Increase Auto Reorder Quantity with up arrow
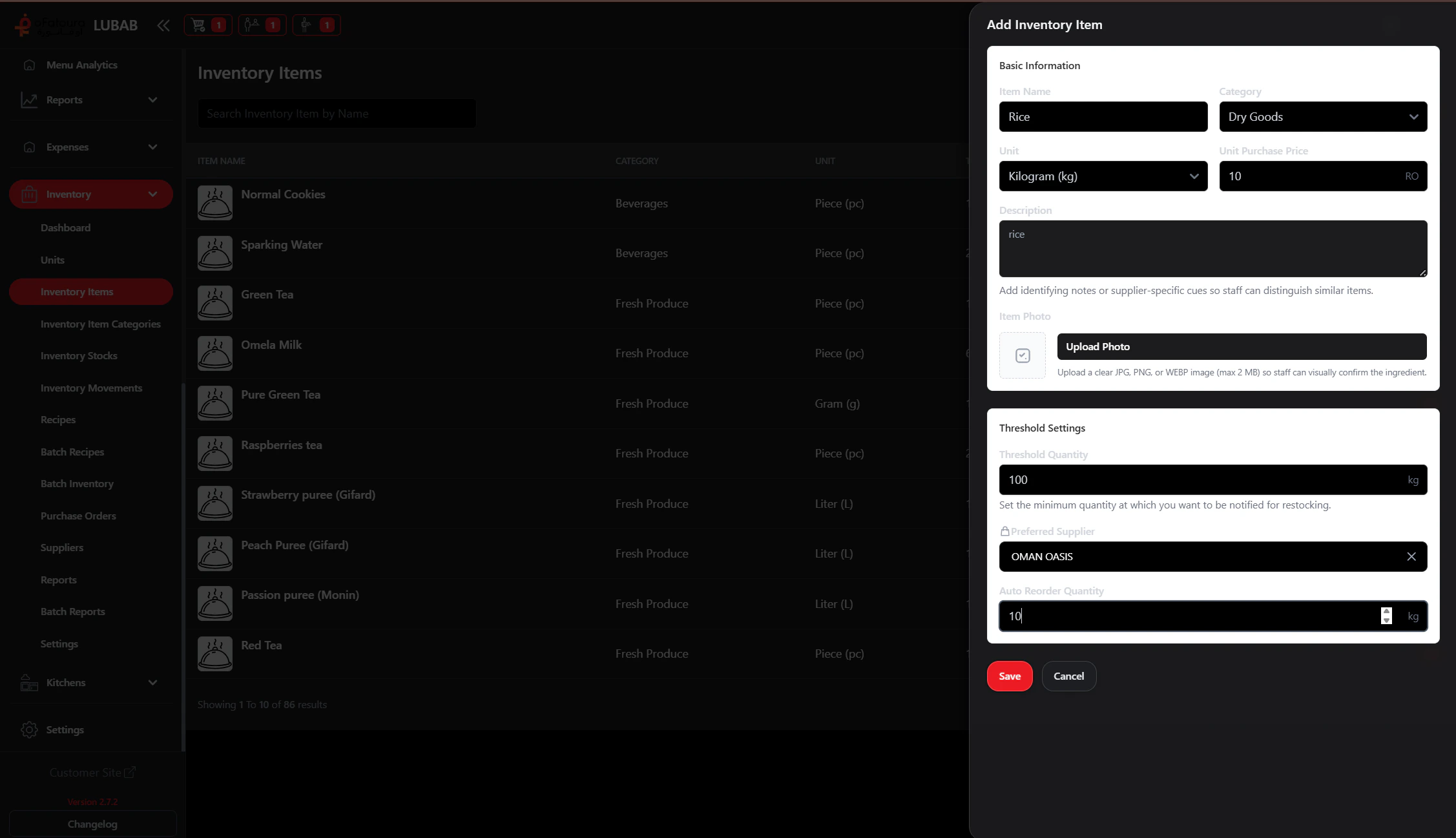This screenshot has height=838, width=1456. [x=1386, y=611]
